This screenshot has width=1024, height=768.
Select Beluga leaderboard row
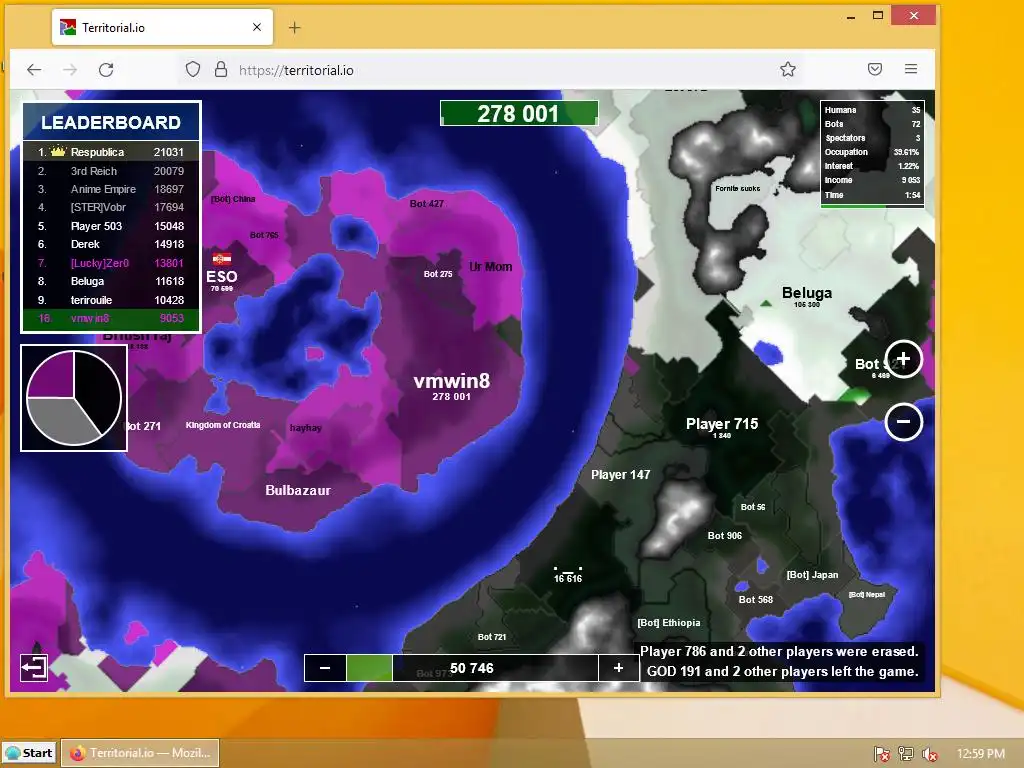(111, 281)
